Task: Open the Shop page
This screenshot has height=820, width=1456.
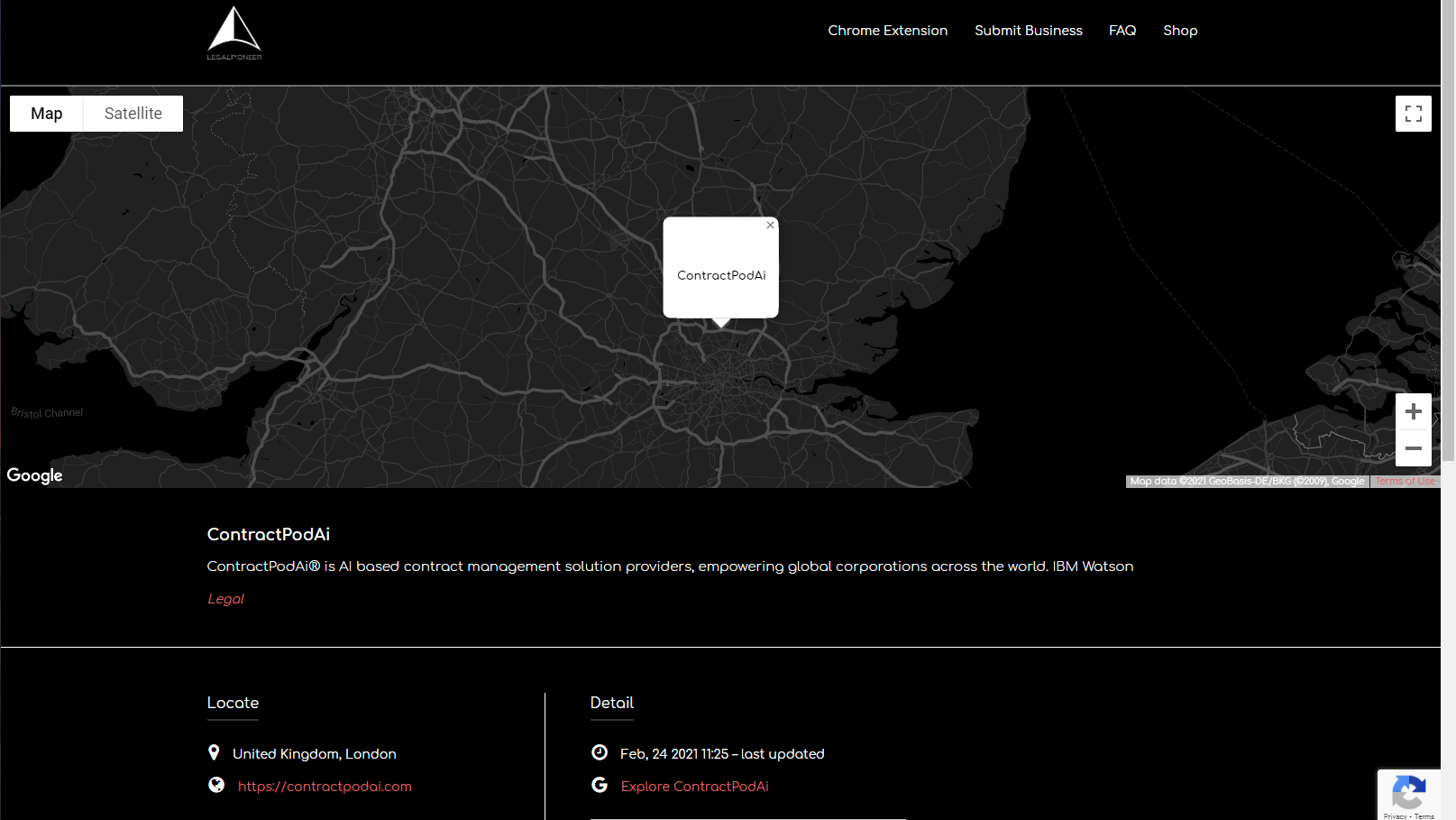Action: 1180,31
